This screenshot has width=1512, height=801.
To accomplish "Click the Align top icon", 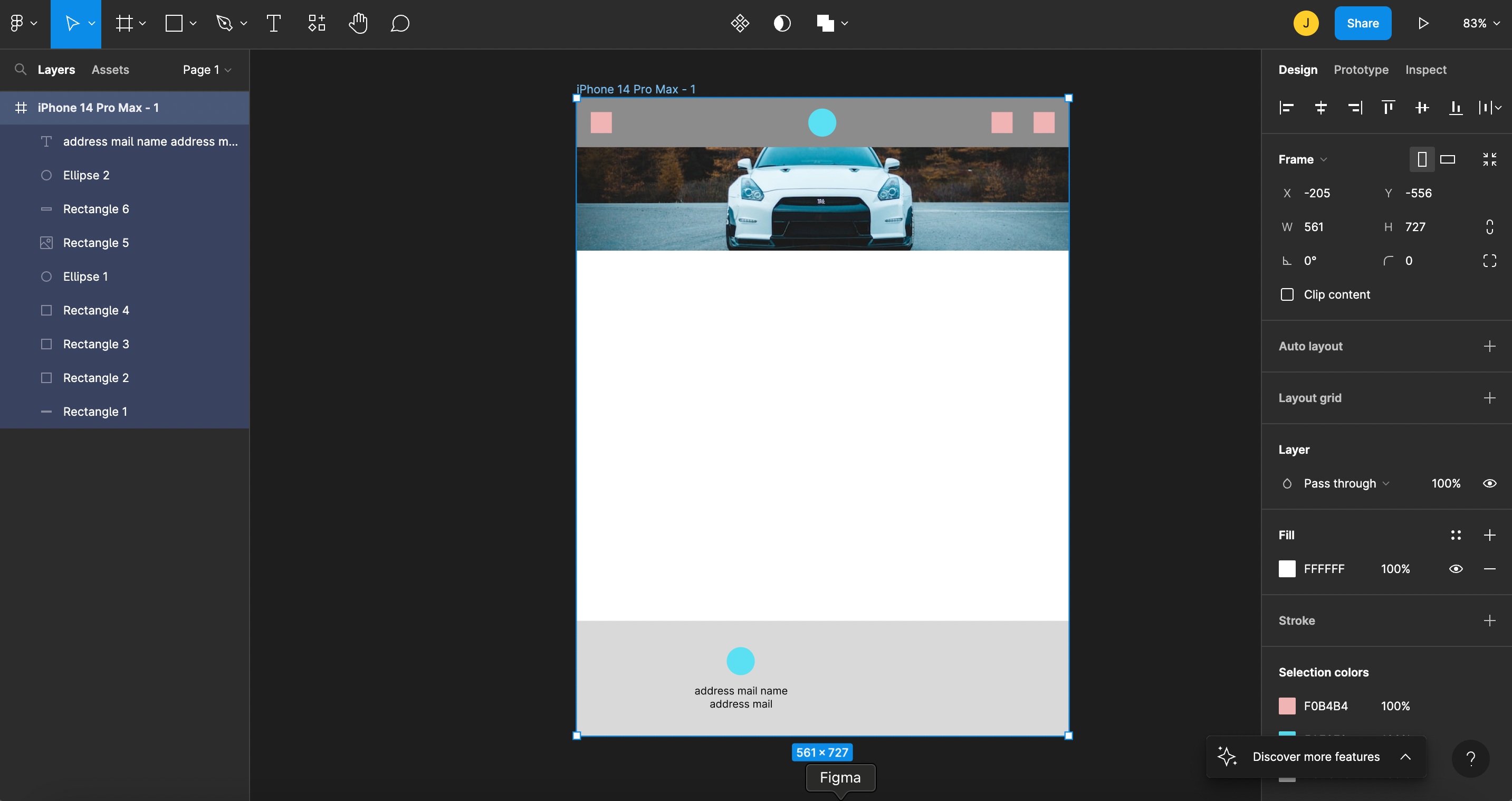I will tap(1388, 108).
